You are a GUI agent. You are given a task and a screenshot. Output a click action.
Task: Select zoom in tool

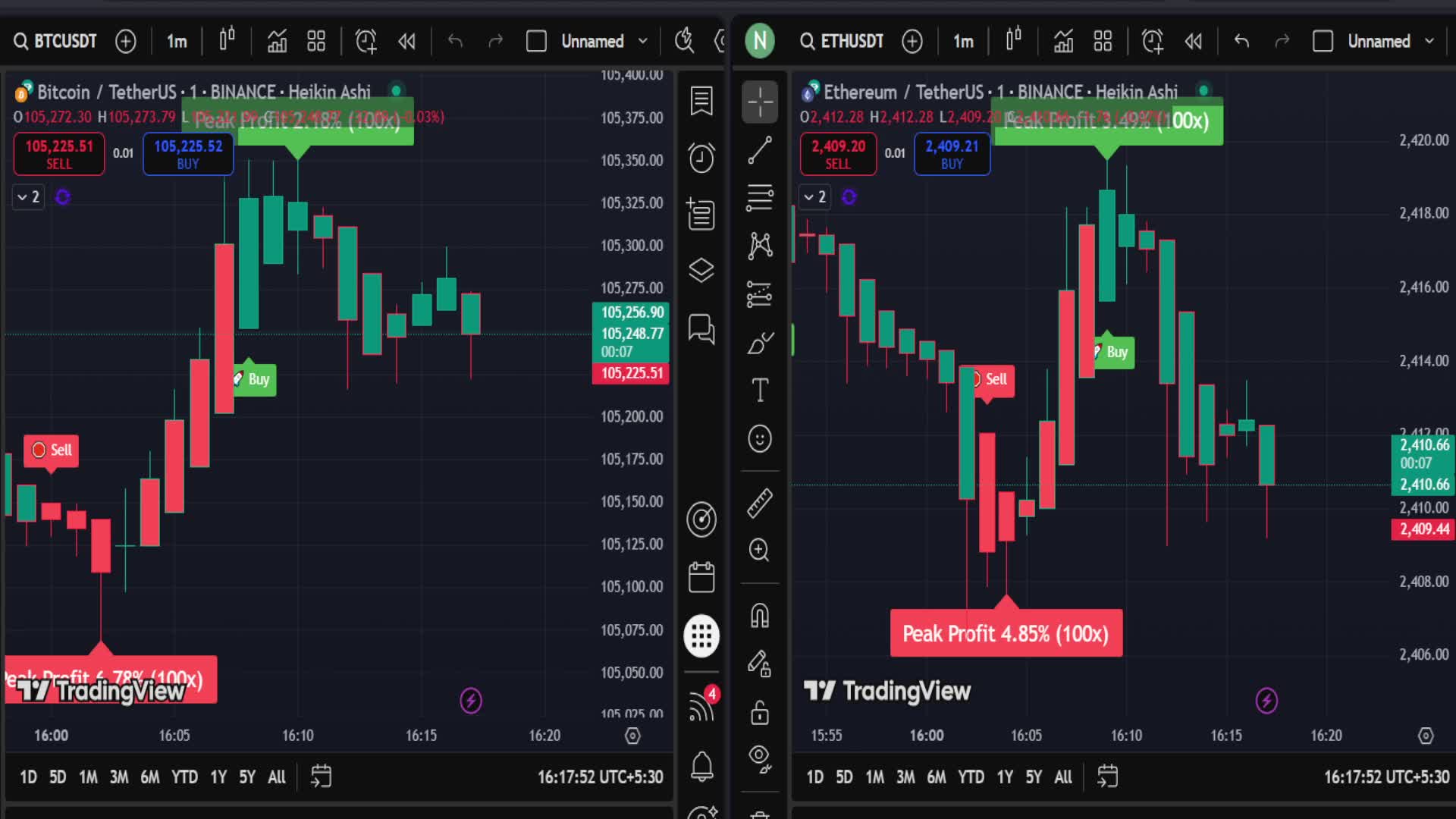pyautogui.click(x=760, y=550)
